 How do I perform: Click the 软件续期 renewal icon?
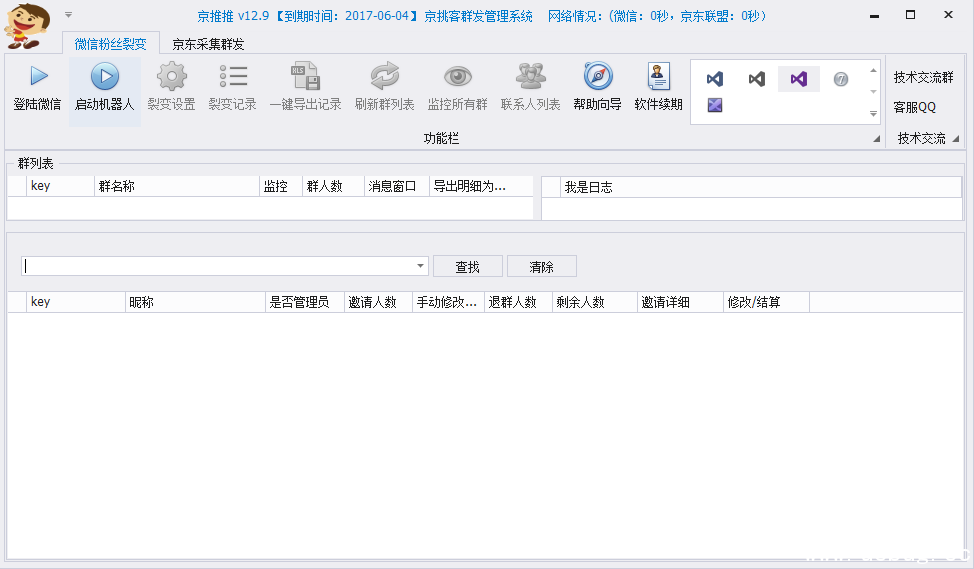pyautogui.click(x=658, y=76)
